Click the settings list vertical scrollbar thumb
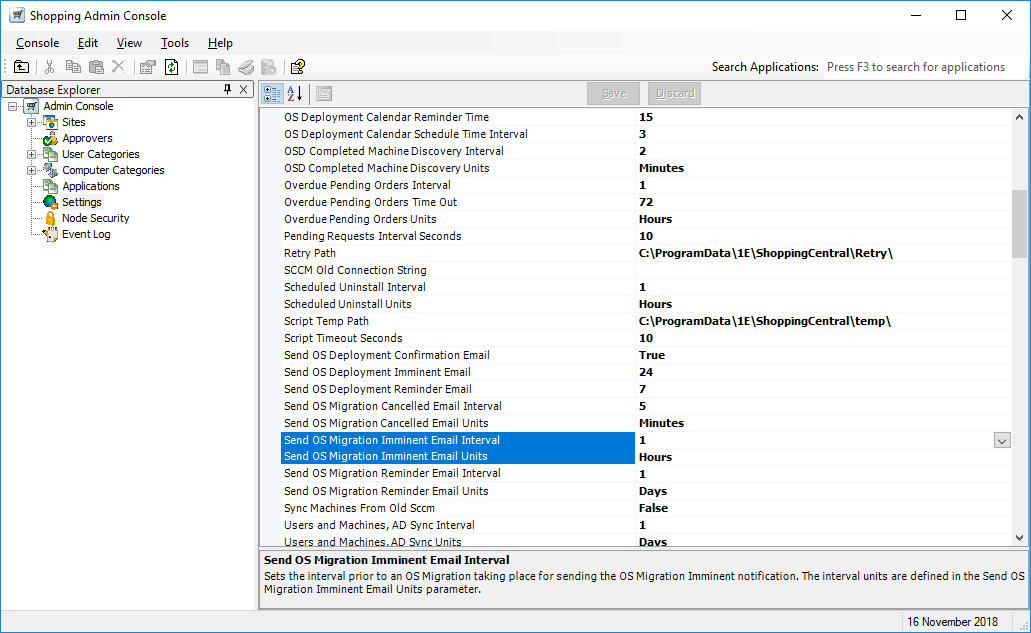The image size is (1031, 633). [1019, 224]
